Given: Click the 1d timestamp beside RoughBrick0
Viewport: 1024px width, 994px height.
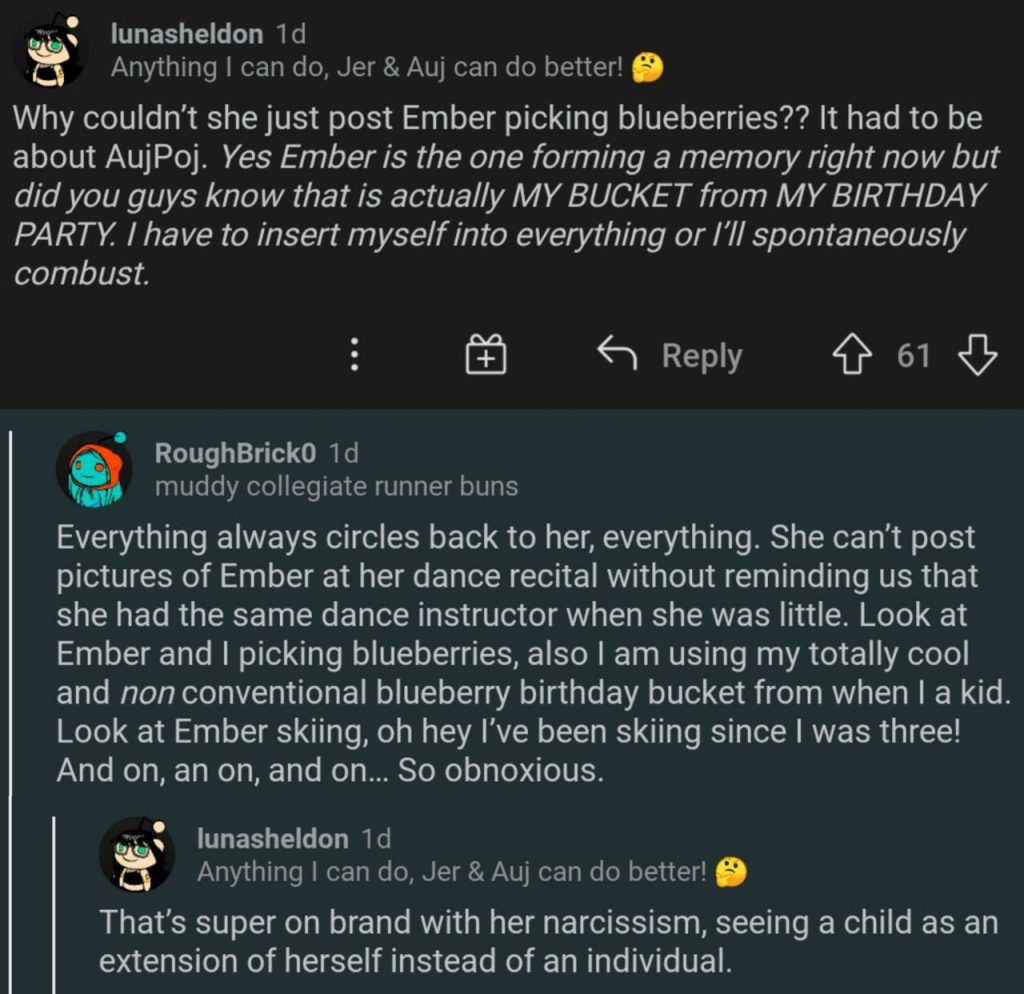Looking at the screenshot, I should 343,453.
